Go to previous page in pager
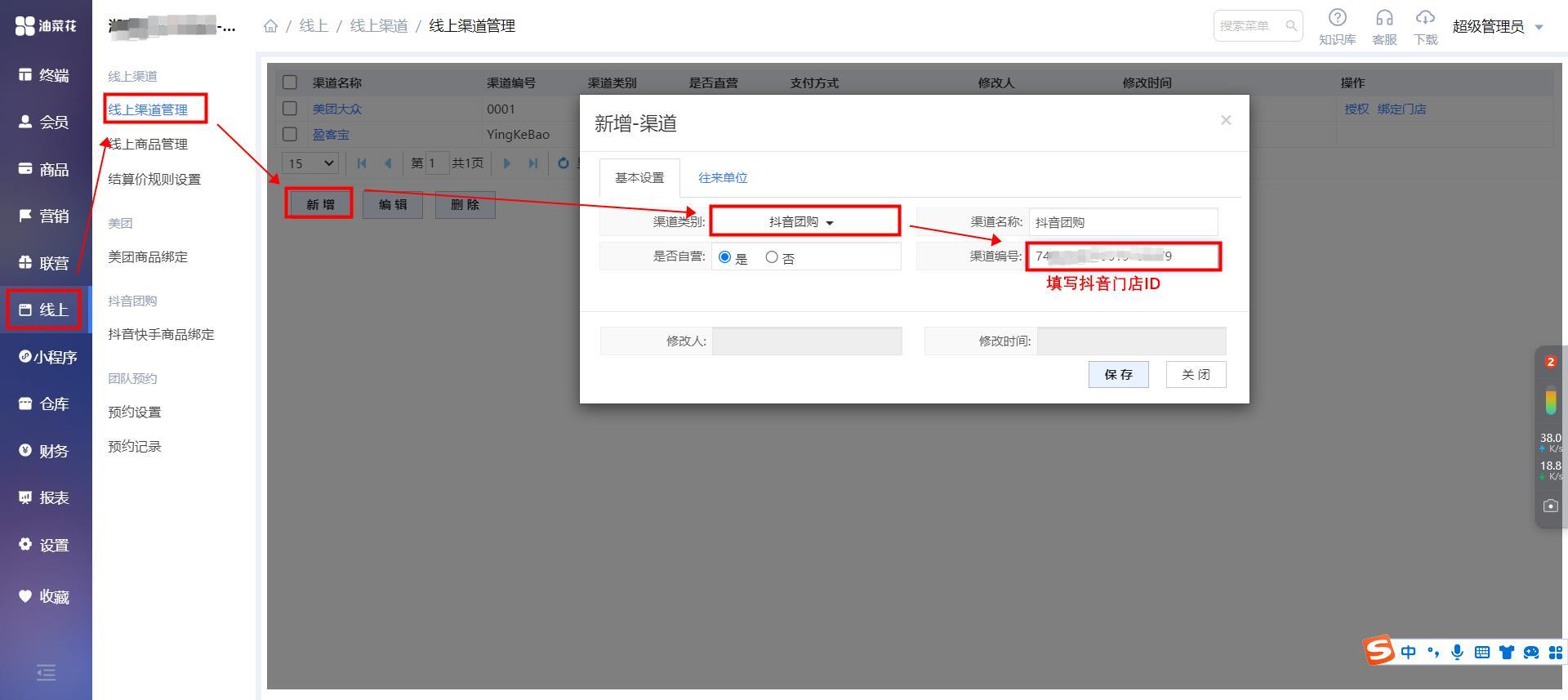 [388, 163]
